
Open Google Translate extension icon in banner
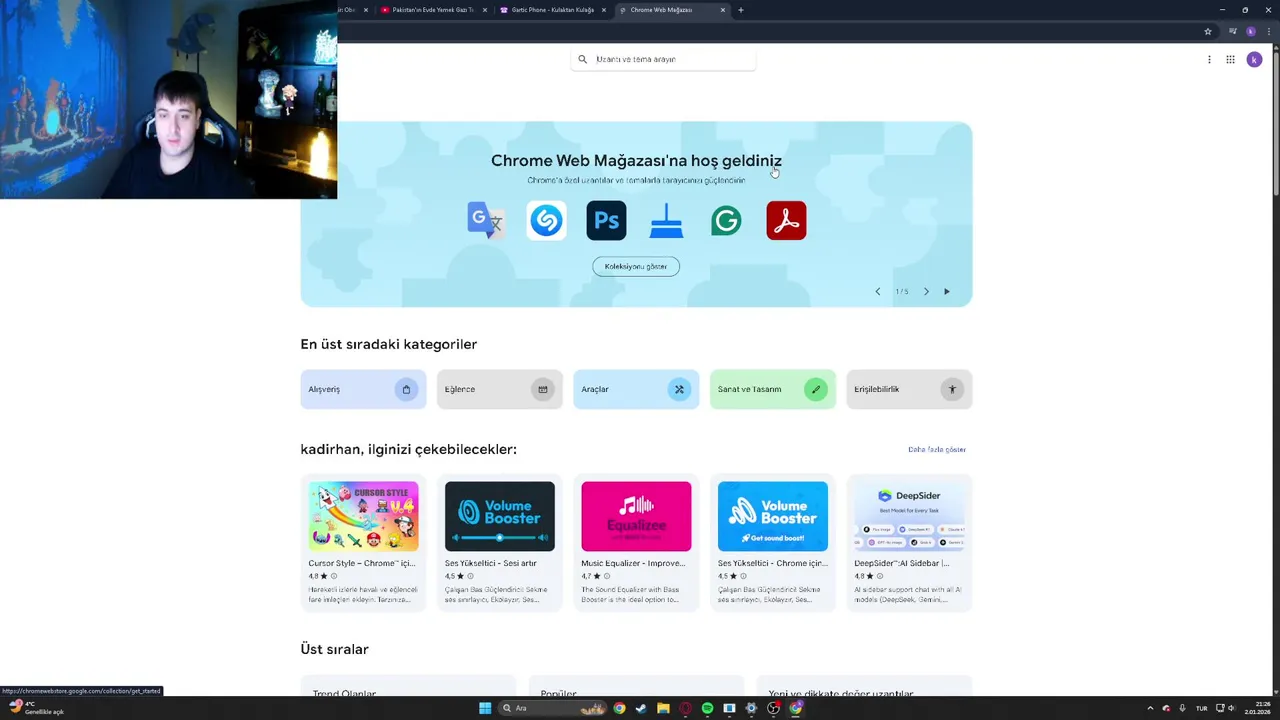tap(486, 220)
